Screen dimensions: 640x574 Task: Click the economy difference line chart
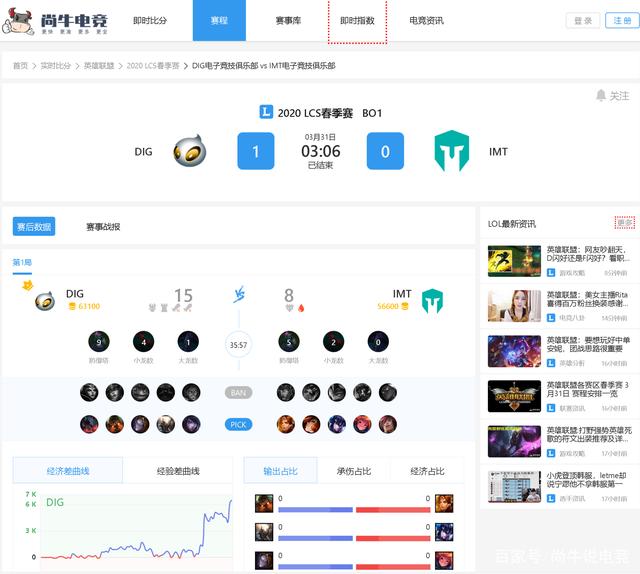pos(136,531)
